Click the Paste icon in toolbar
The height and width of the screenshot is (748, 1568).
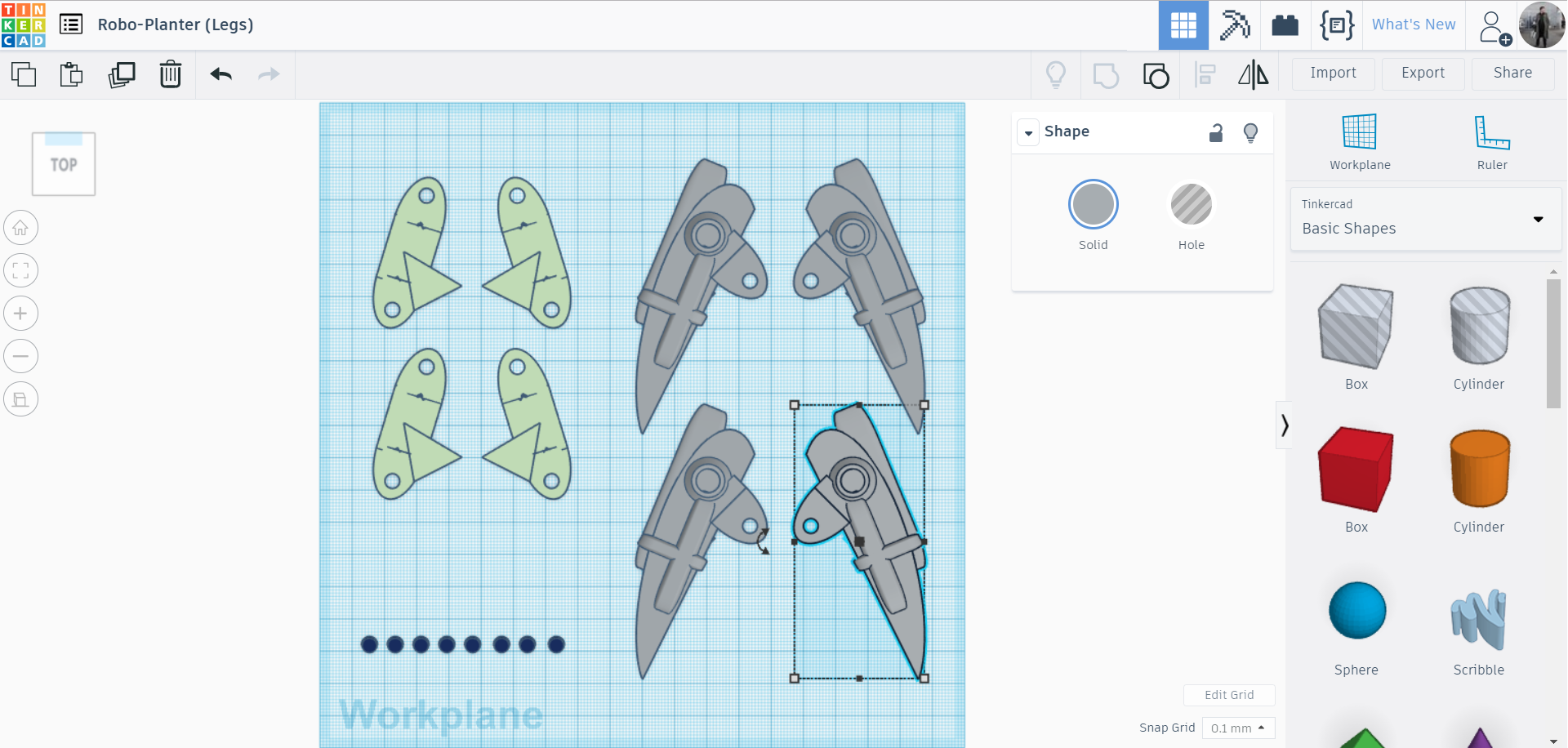click(71, 74)
